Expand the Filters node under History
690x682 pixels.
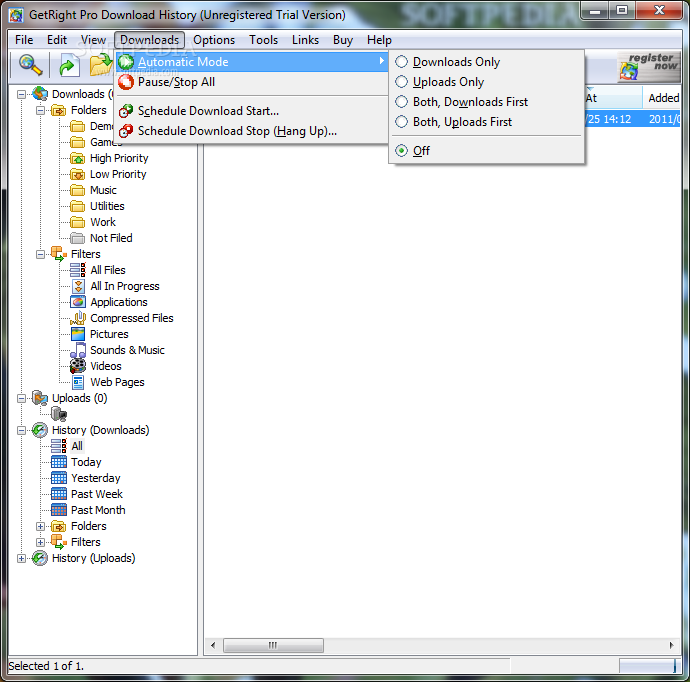(40, 542)
